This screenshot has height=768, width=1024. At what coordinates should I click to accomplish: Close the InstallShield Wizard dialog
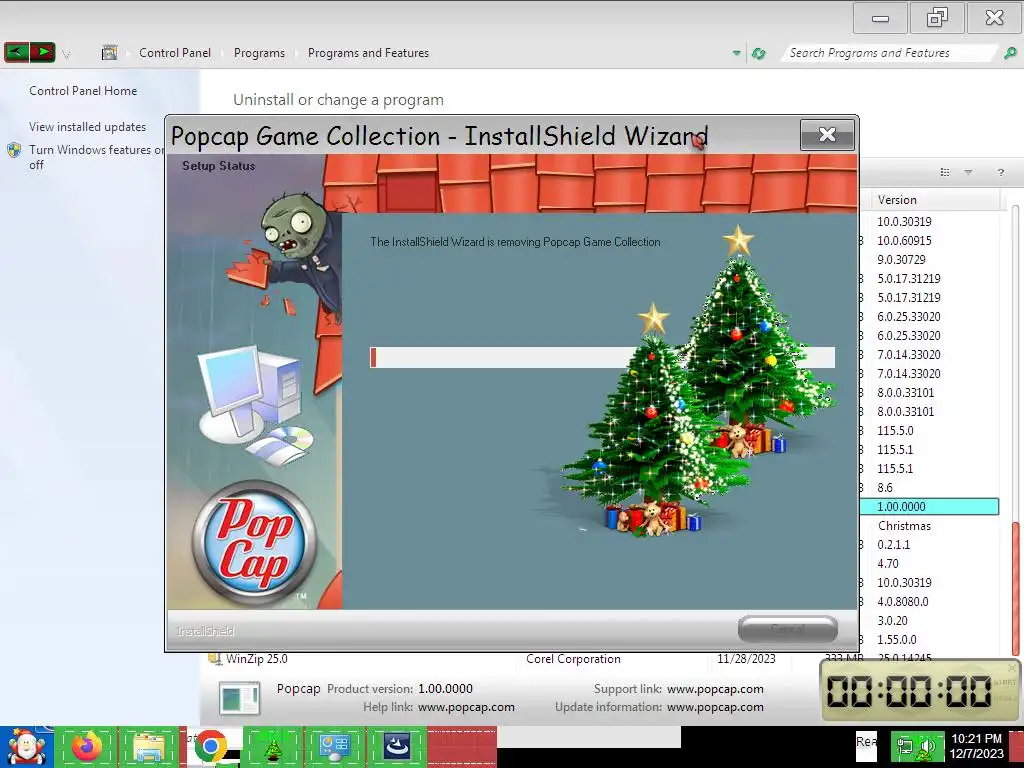pos(827,135)
